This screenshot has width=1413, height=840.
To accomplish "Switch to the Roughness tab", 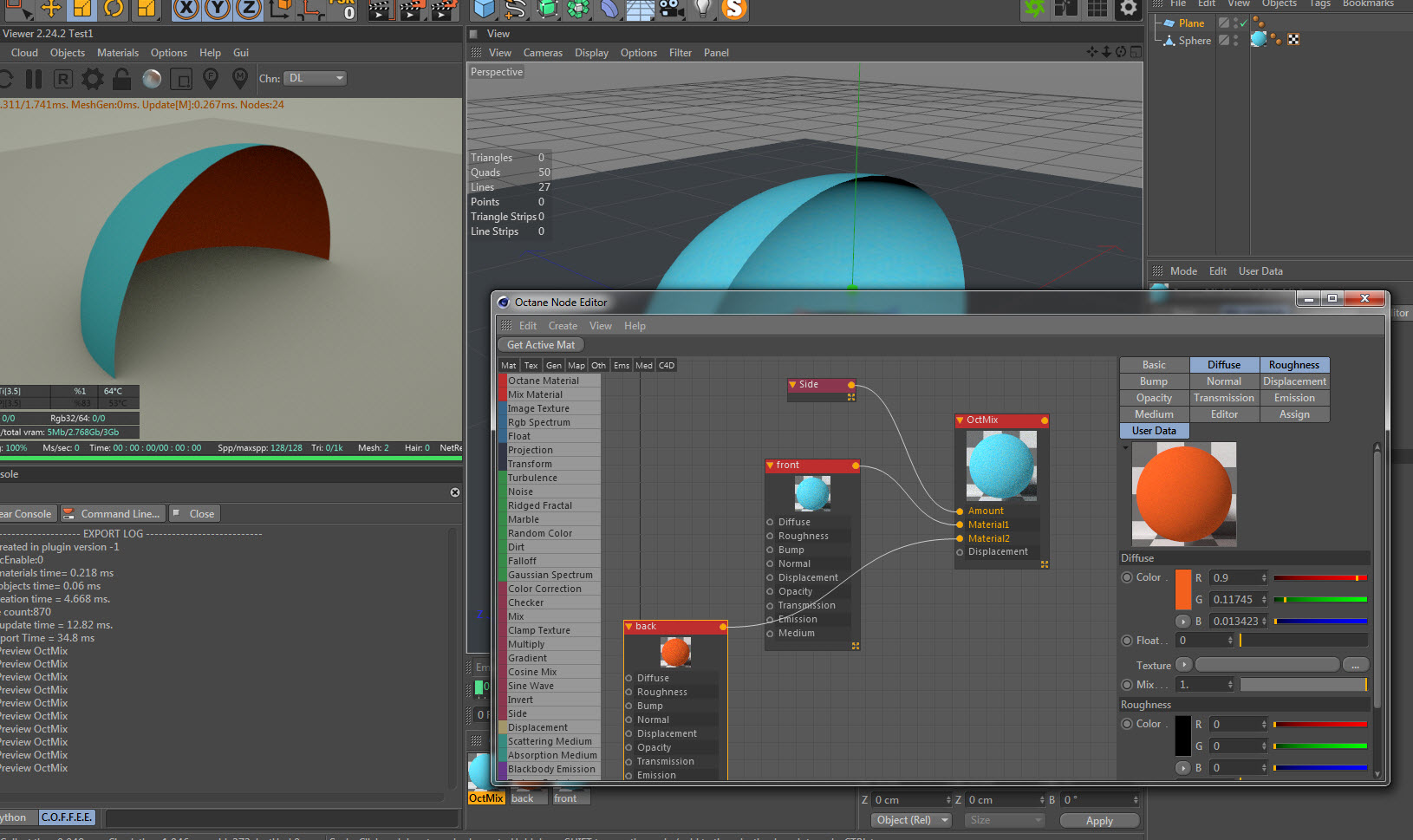I will coord(1293,365).
